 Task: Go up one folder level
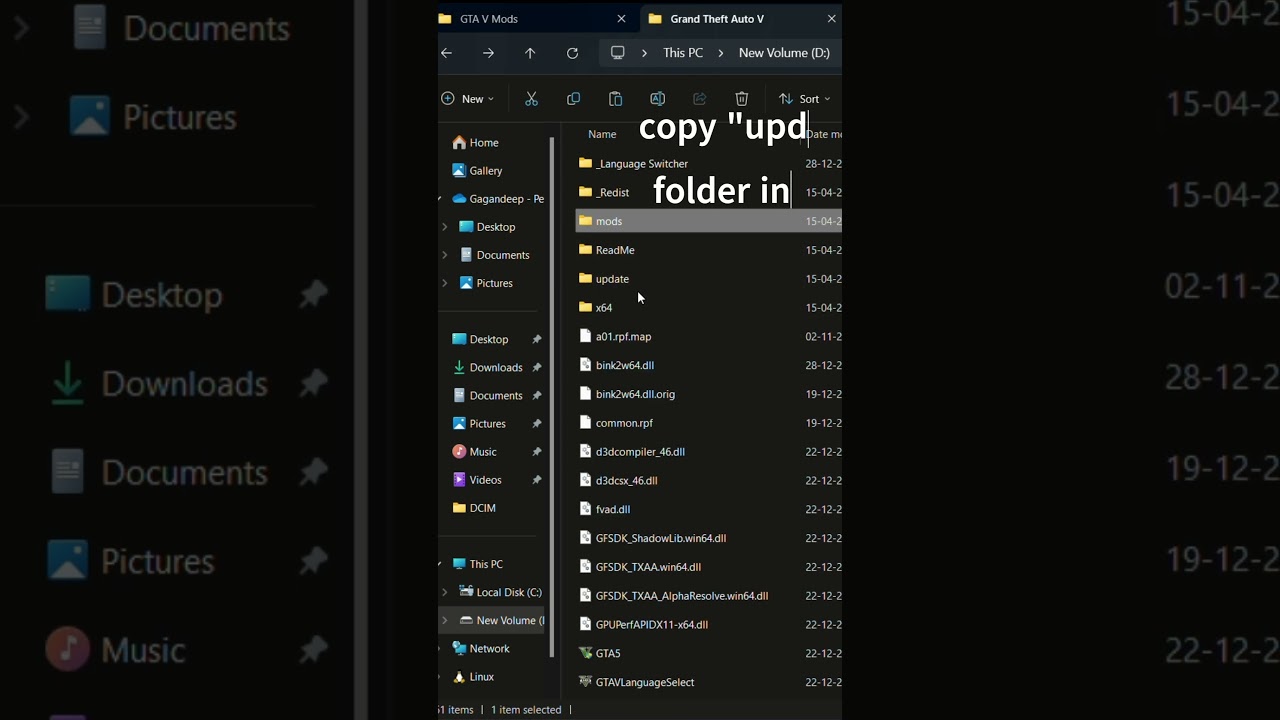coord(530,53)
